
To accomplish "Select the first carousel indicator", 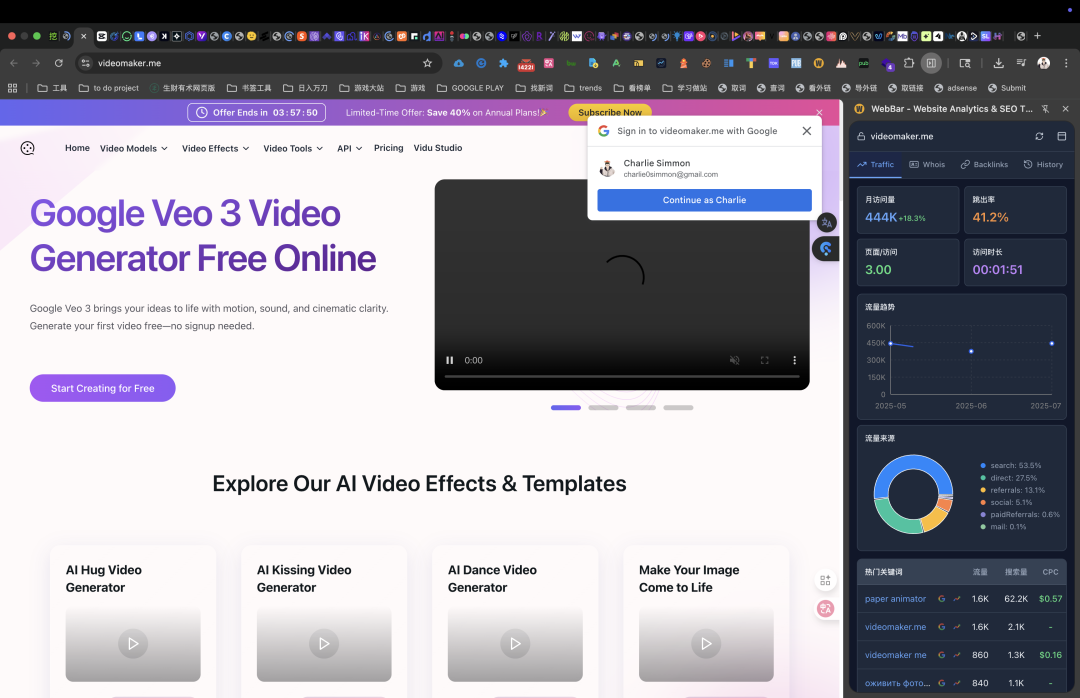I will click(x=565, y=408).
